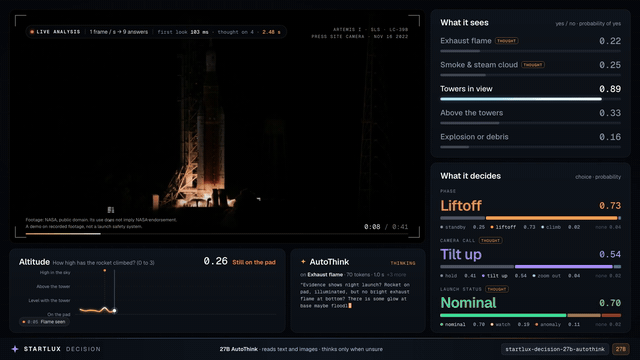Click the tilt up legend dot
This screenshot has height=360, width=640.
point(483,276)
